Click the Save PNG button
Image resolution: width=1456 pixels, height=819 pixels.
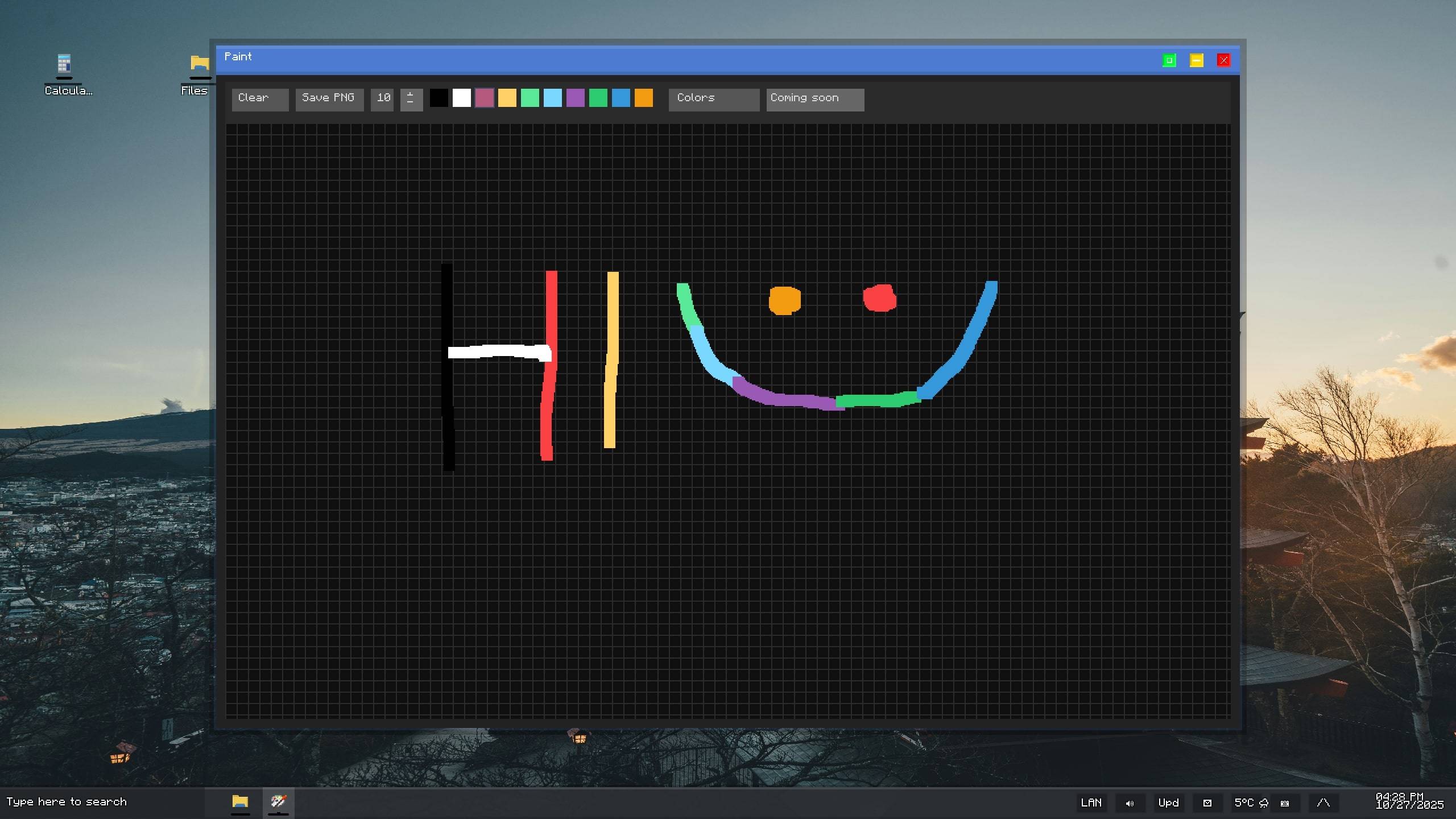pos(329,99)
